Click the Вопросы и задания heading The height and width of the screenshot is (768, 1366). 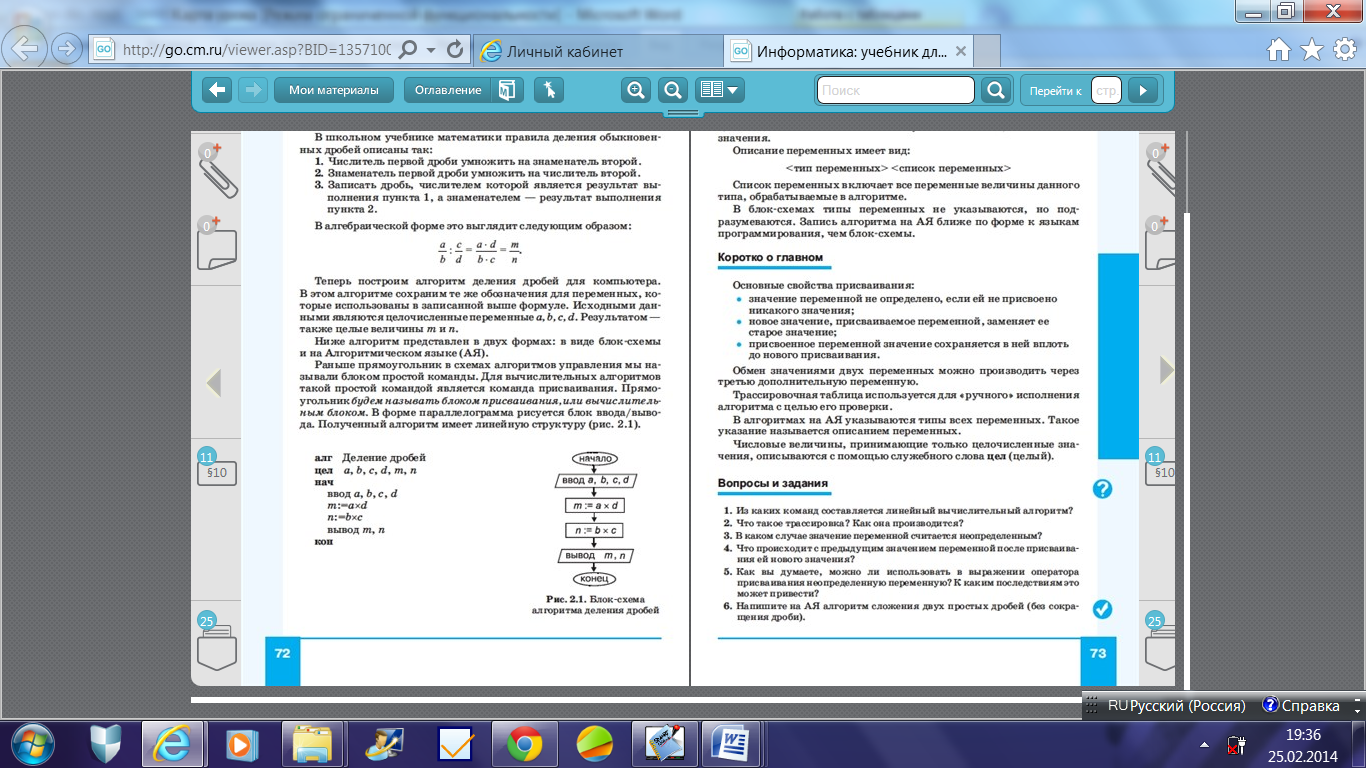tap(773, 484)
